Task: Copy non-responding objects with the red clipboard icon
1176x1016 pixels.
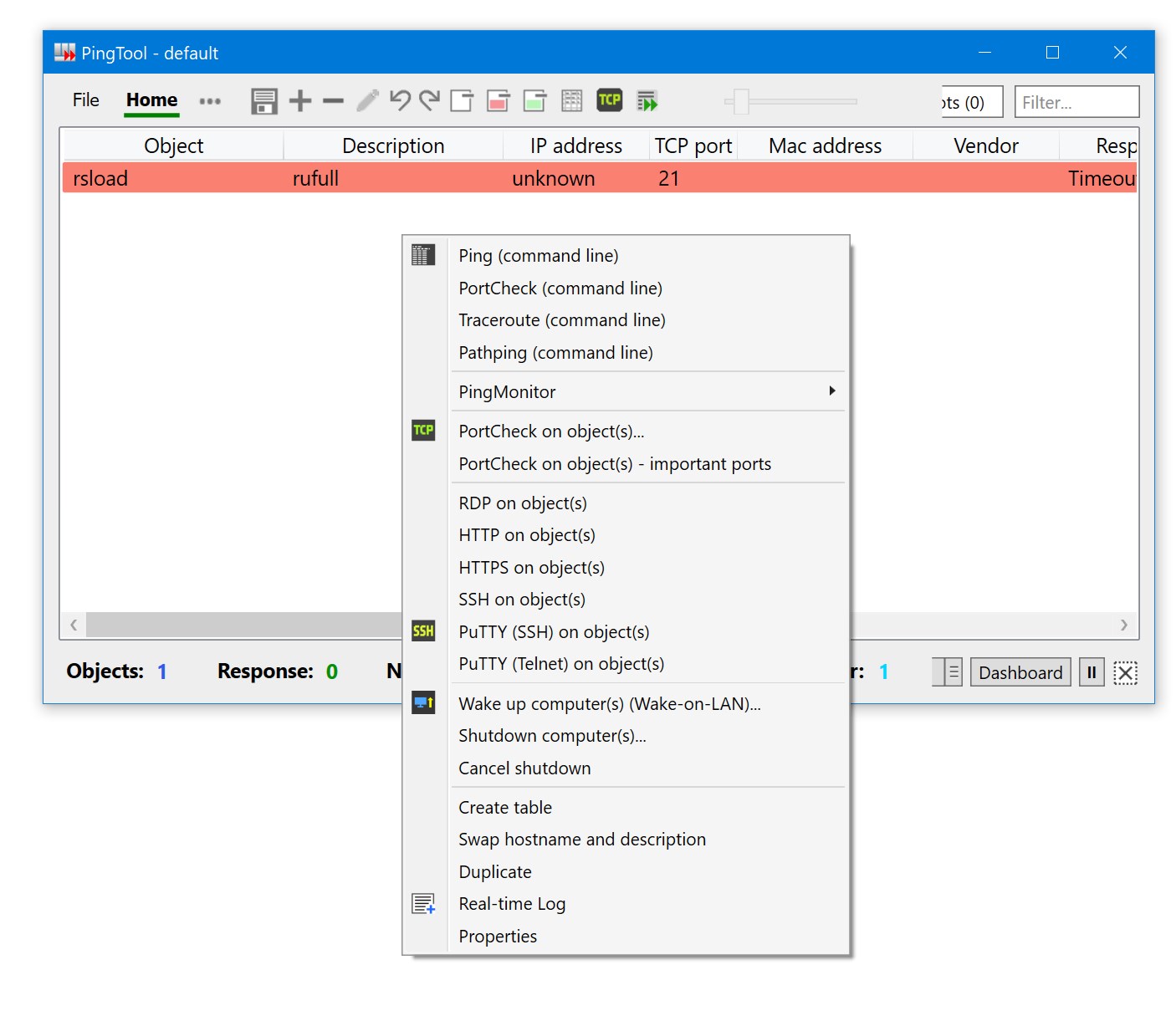Action: (498, 100)
